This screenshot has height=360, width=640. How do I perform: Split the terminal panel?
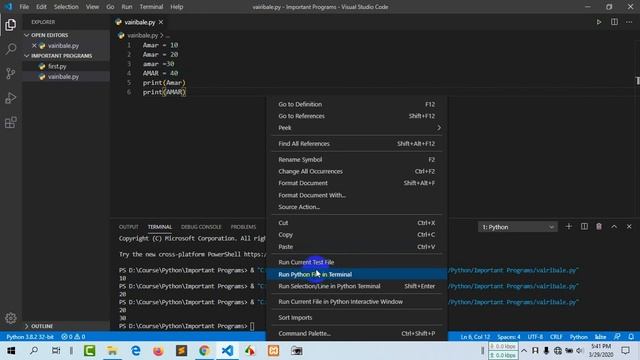tap(584, 227)
